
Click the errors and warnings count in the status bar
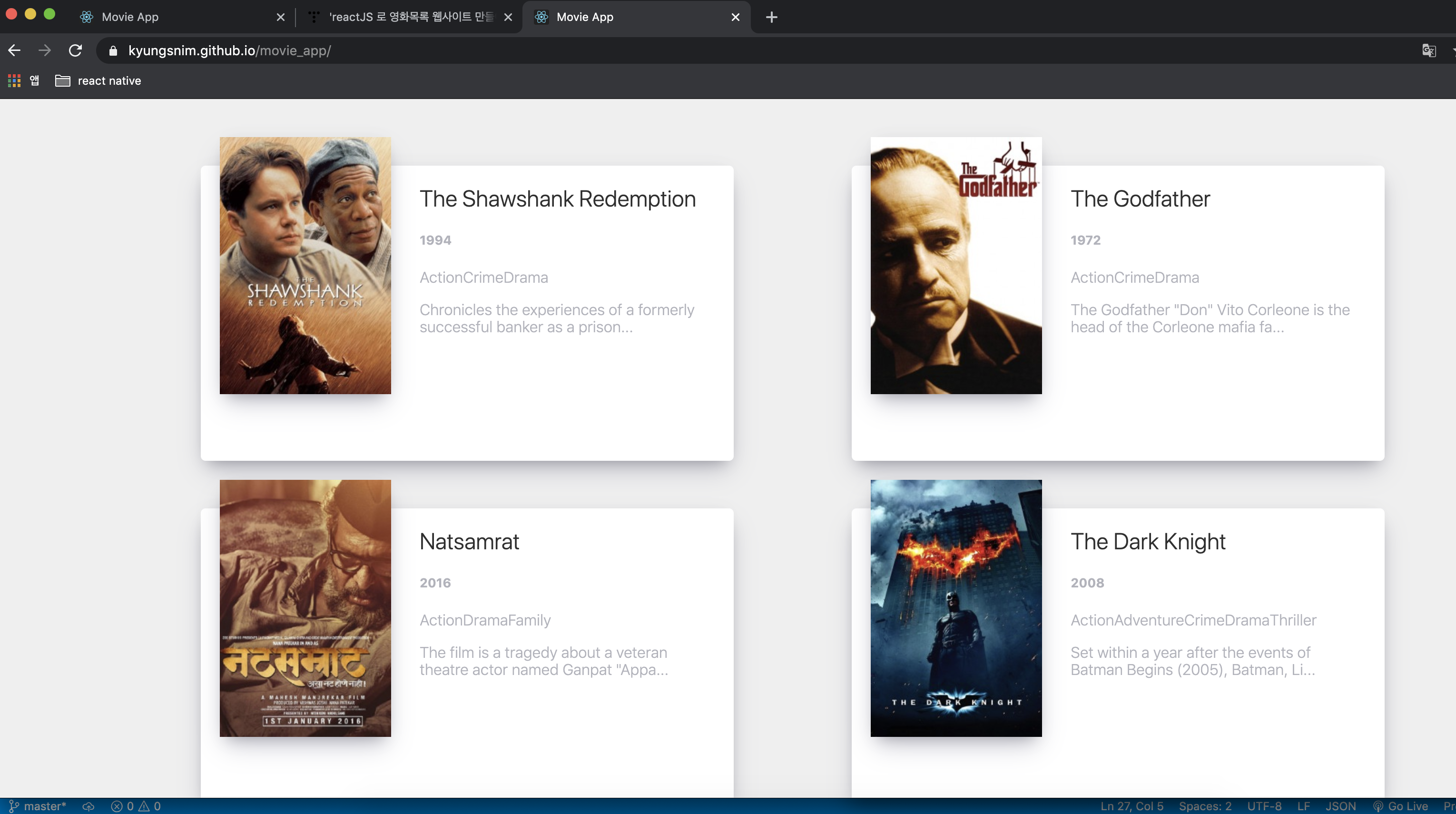pyautogui.click(x=136, y=806)
